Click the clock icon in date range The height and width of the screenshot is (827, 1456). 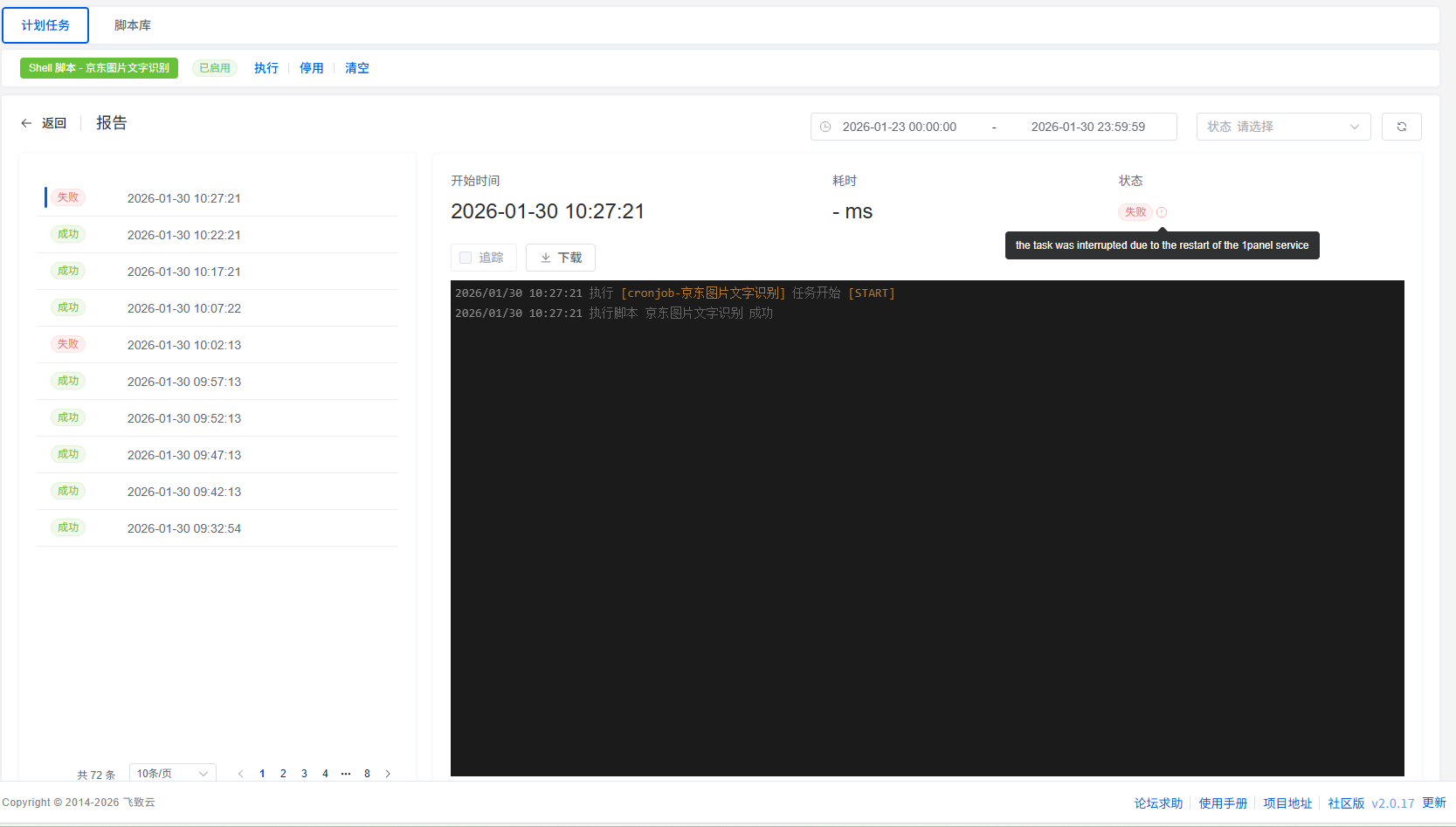[825, 127]
